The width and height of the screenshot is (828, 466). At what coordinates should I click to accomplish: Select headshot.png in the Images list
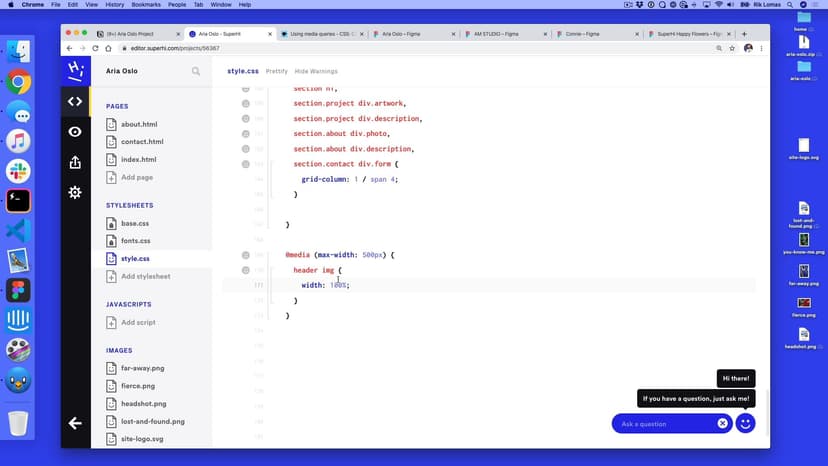click(142, 403)
